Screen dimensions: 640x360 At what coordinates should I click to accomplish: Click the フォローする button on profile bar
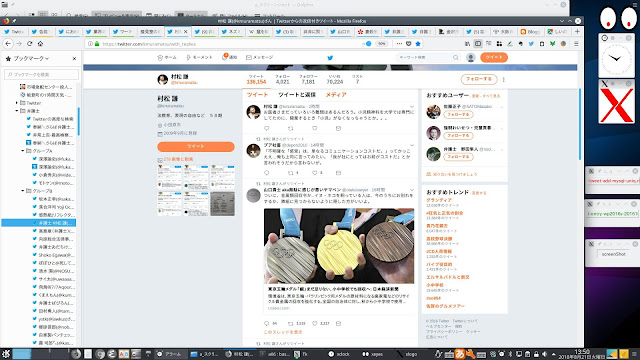[x=479, y=79]
